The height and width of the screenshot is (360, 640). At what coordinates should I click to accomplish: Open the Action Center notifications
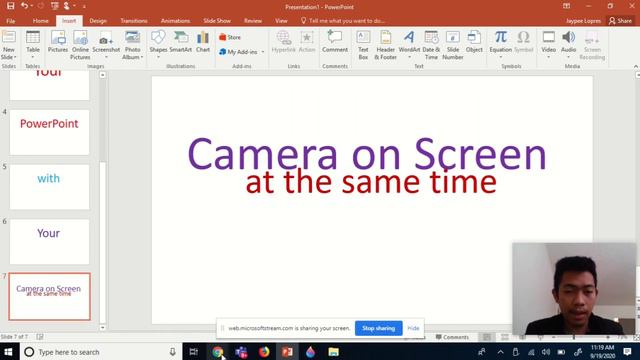[x=628, y=352]
